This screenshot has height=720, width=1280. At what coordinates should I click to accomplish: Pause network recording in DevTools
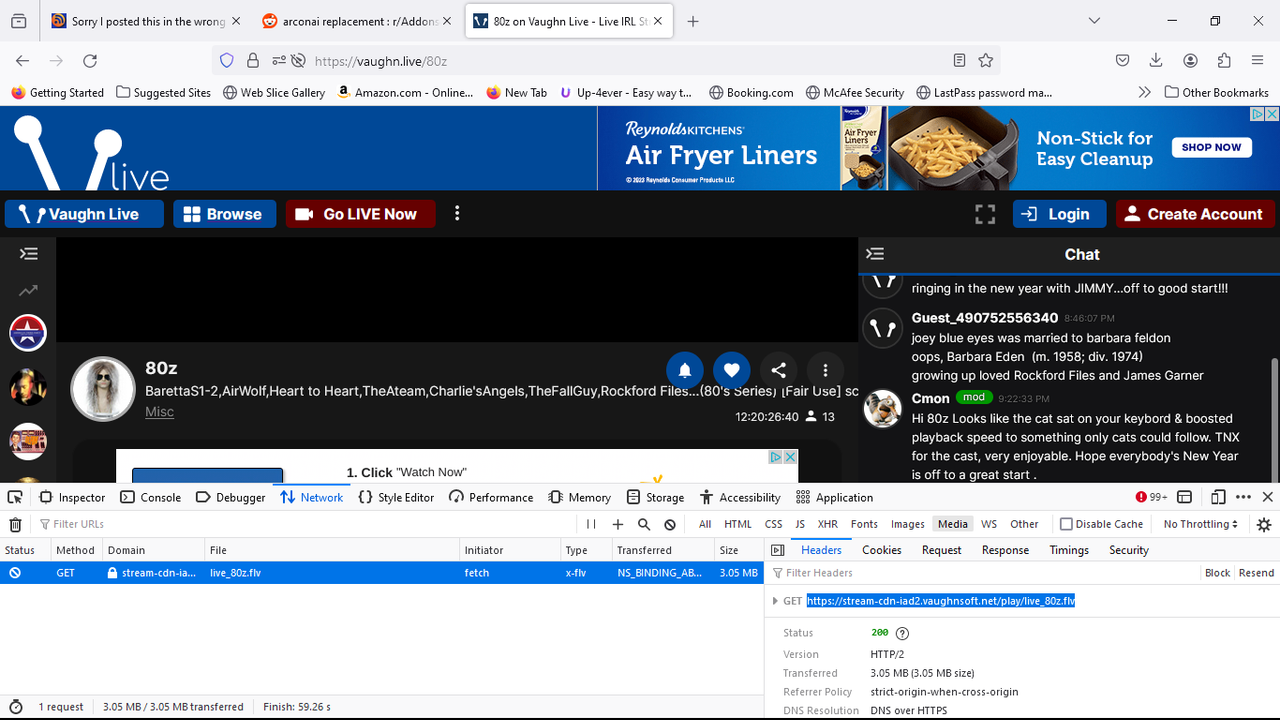click(591, 524)
